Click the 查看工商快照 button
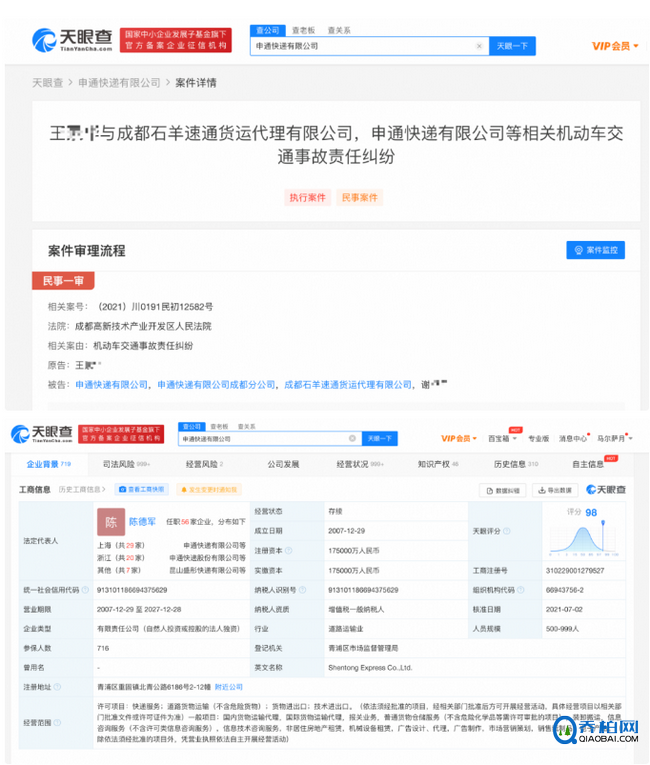This screenshot has width=650, height=765. coord(142,489)
